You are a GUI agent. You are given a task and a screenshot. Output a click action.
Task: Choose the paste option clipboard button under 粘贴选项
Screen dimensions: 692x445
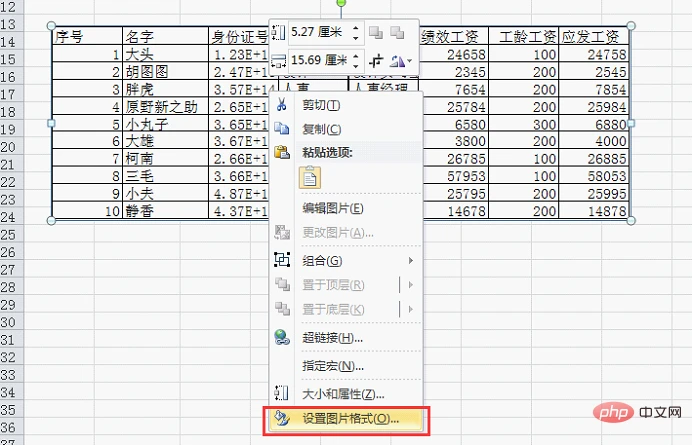pyautogui.click(x=310, y=177)
